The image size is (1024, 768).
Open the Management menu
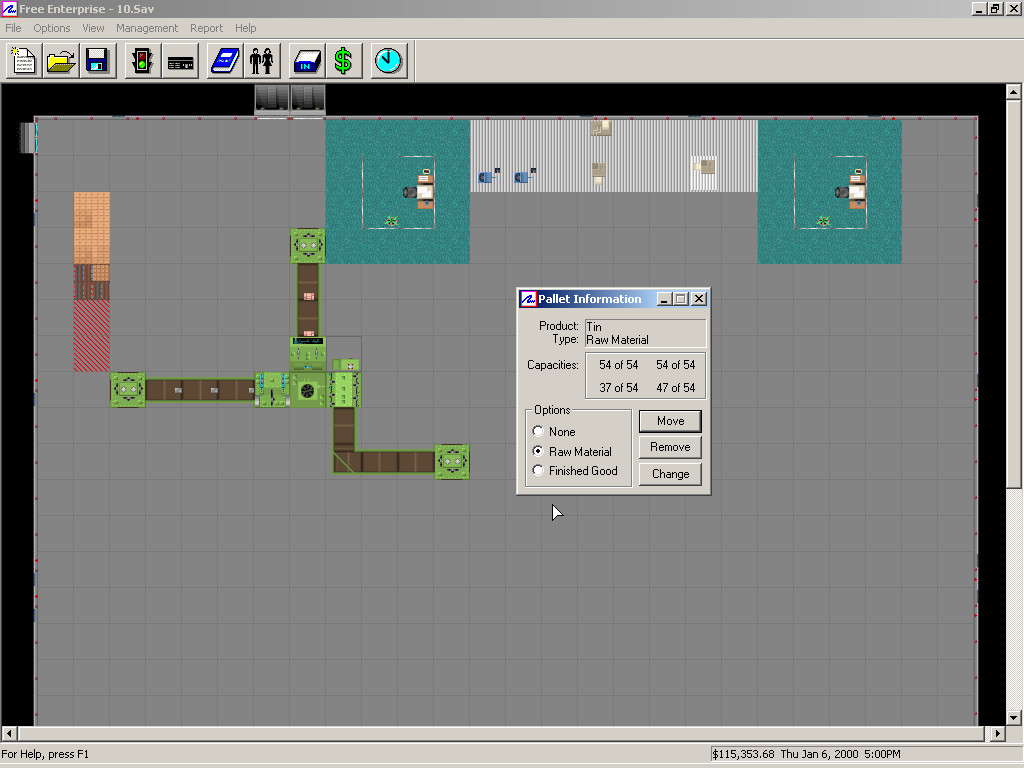pos(147,28)
